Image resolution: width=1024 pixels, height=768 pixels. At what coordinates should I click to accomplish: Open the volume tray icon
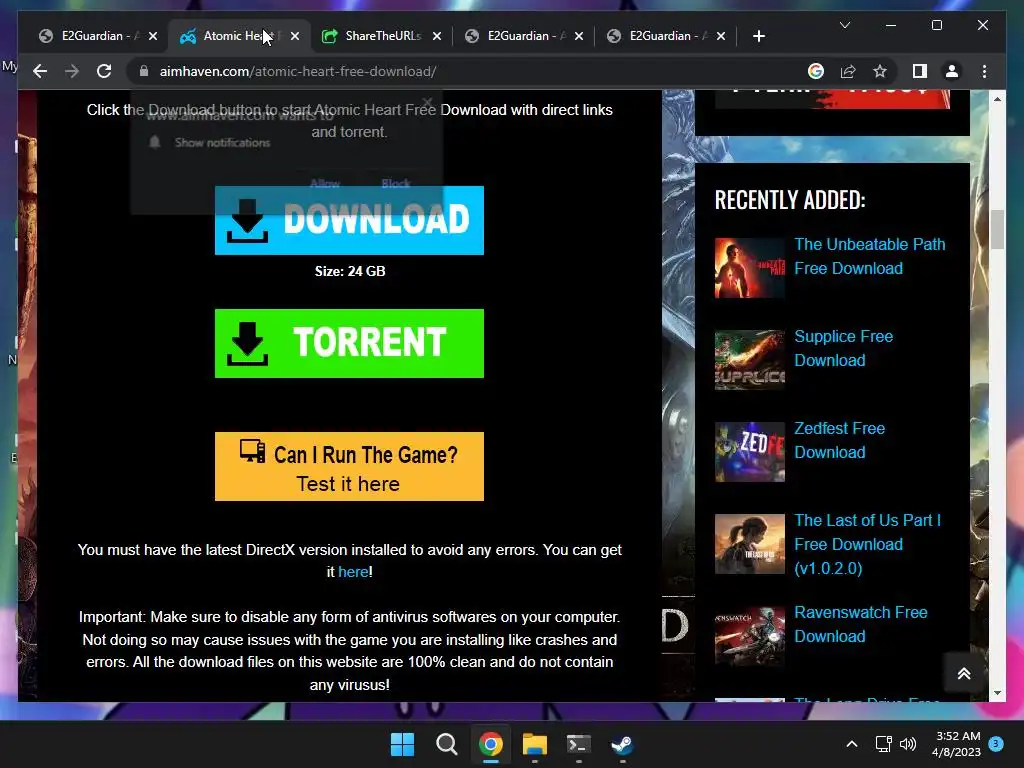[908, 744]
